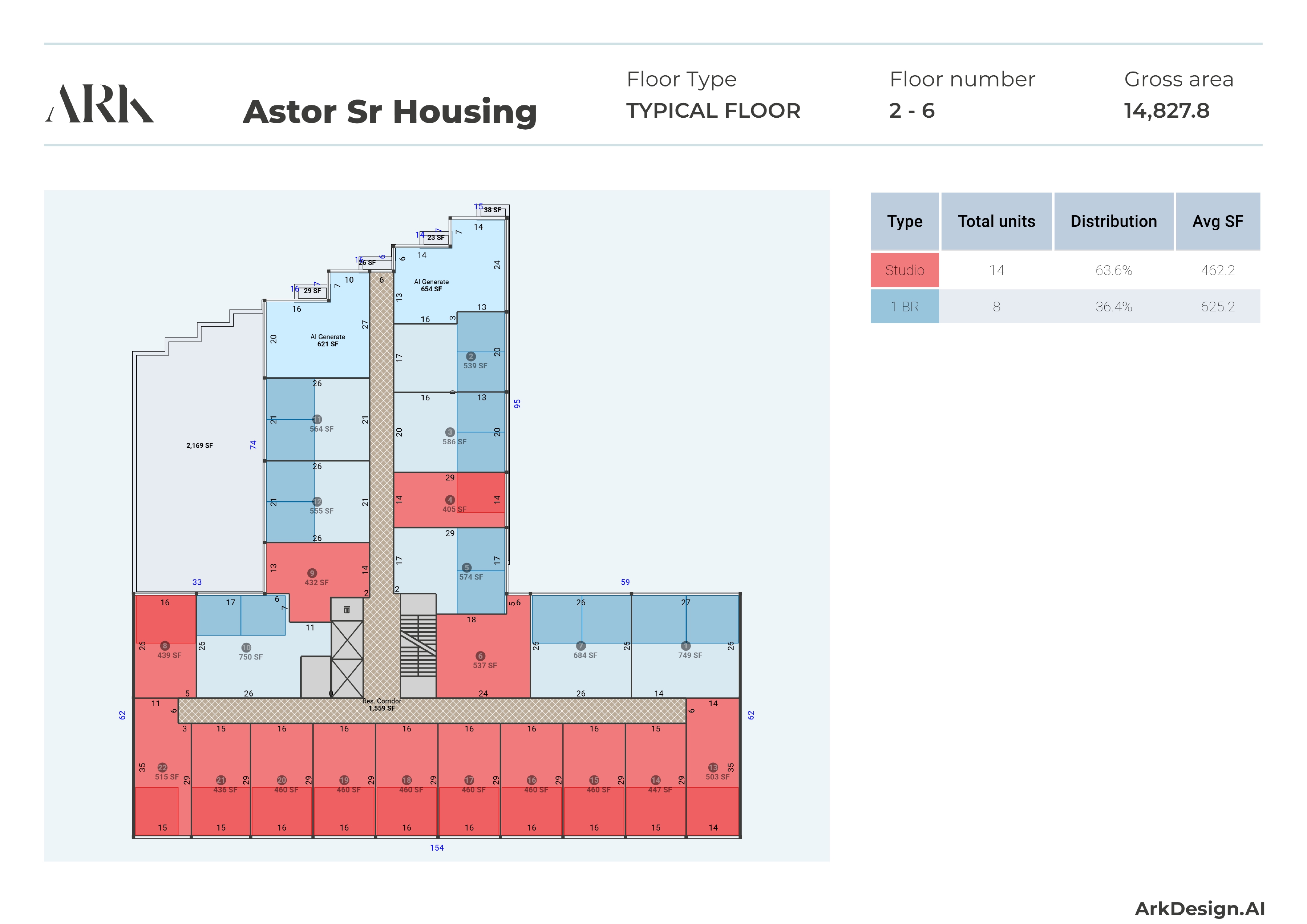Select the Avg SF column header

pos(1218,221)
